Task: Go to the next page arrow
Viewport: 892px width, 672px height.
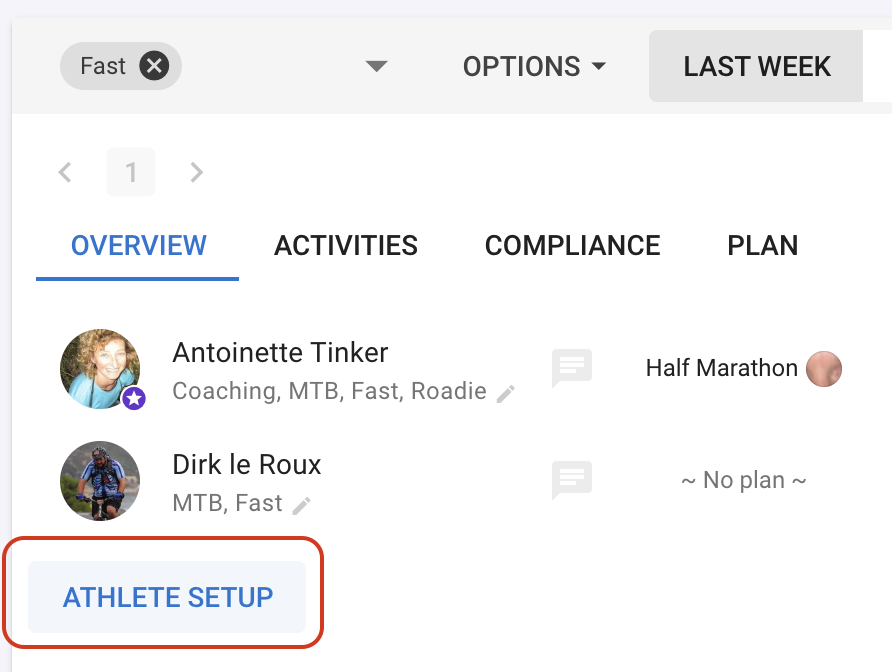Action: (197, 172)
